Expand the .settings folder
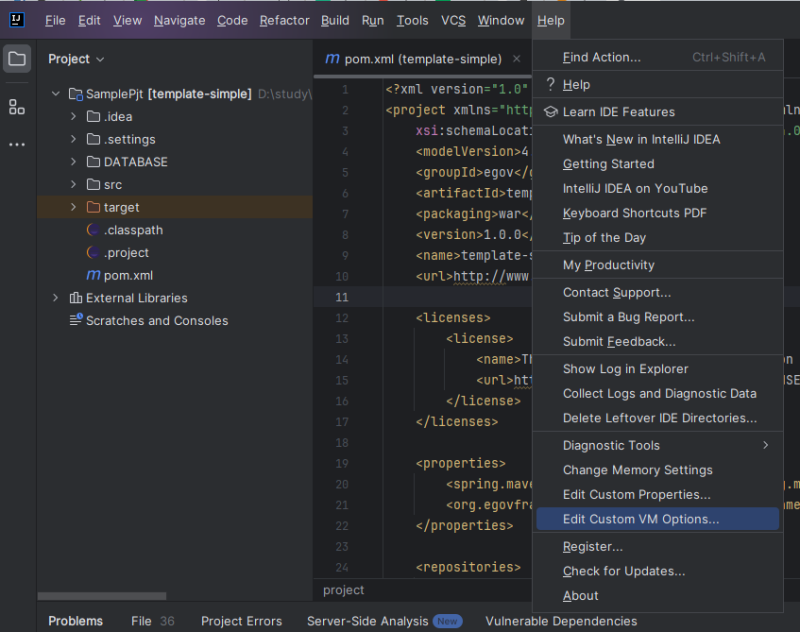 point(73,139)
